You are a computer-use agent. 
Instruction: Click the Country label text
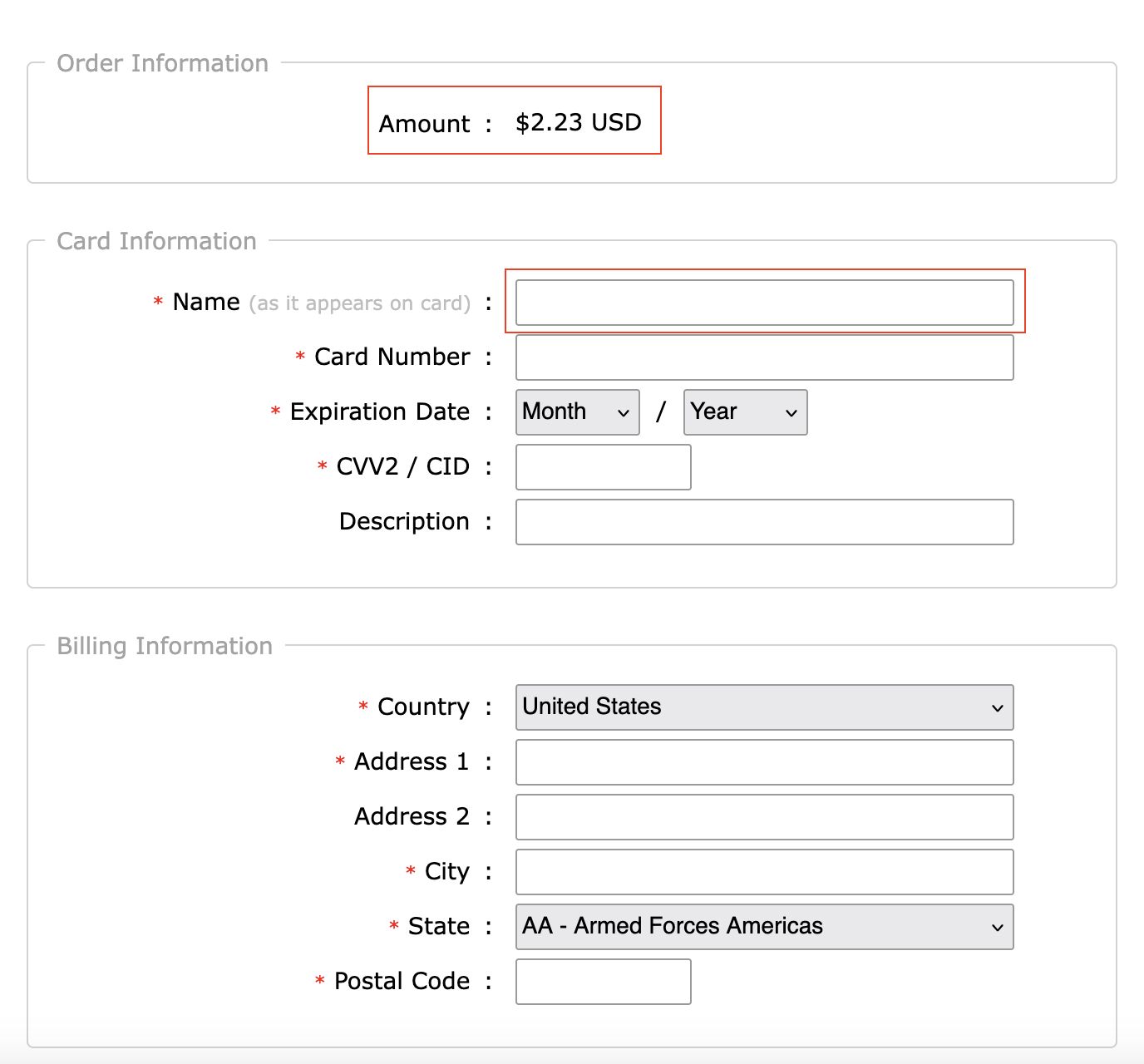(423, 707)
